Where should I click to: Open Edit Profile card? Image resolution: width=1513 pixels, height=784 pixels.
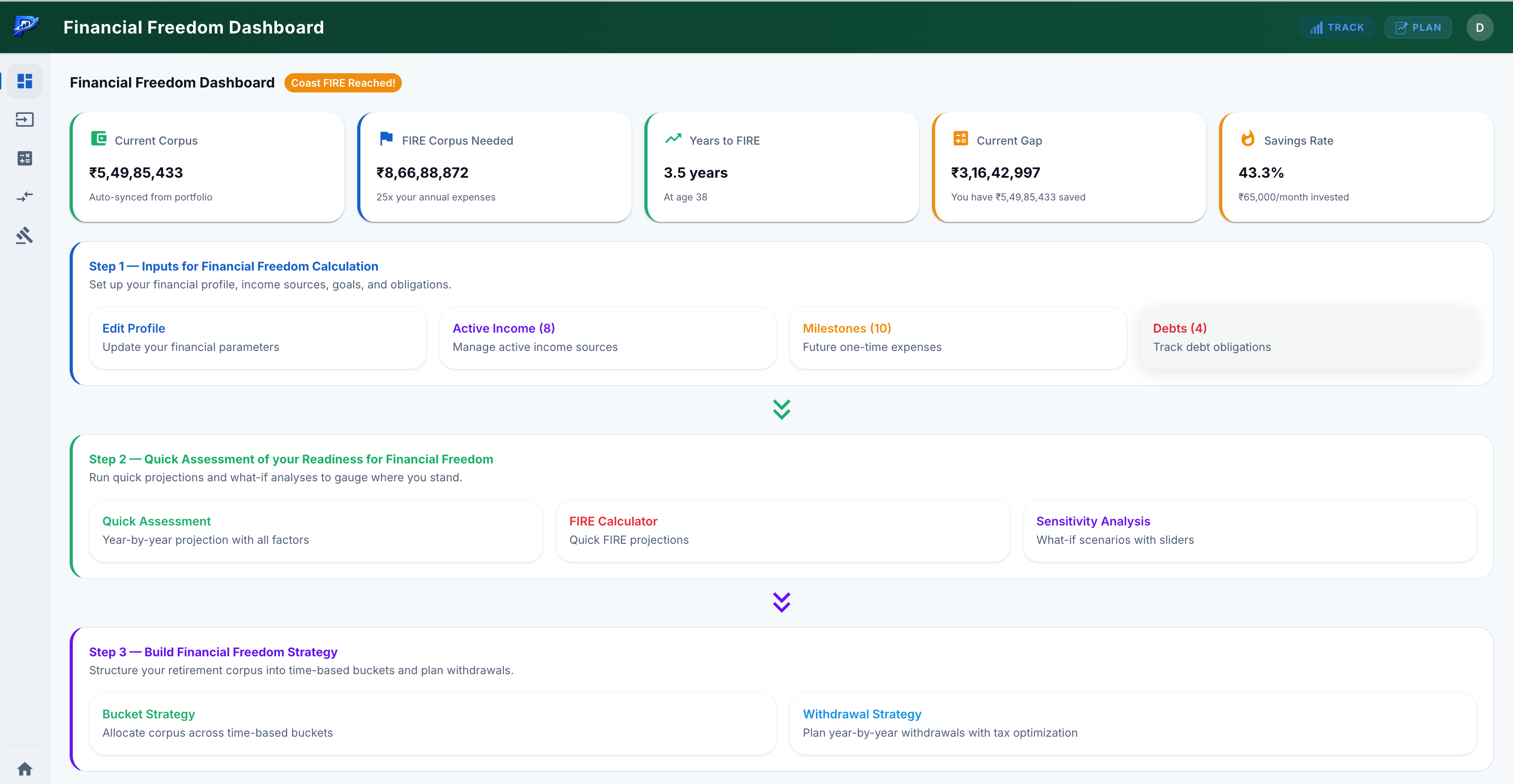coord(257,338)
